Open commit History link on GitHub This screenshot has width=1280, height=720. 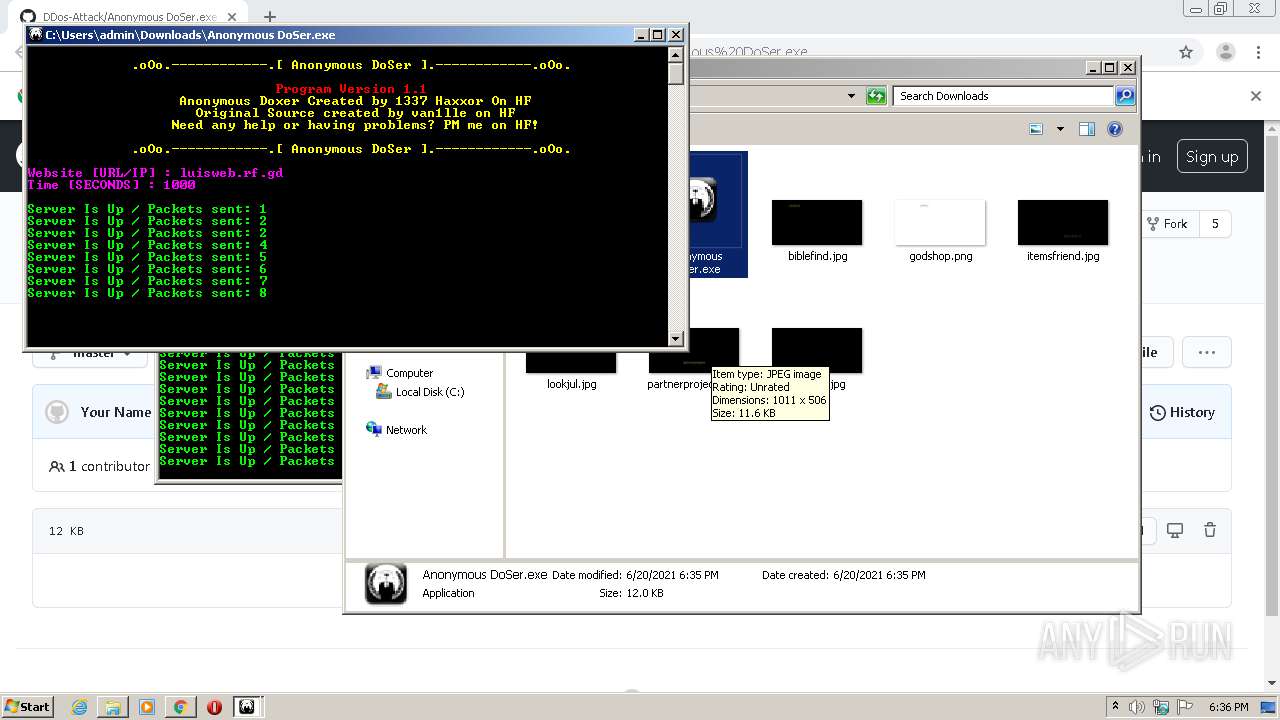(1182, 412)
